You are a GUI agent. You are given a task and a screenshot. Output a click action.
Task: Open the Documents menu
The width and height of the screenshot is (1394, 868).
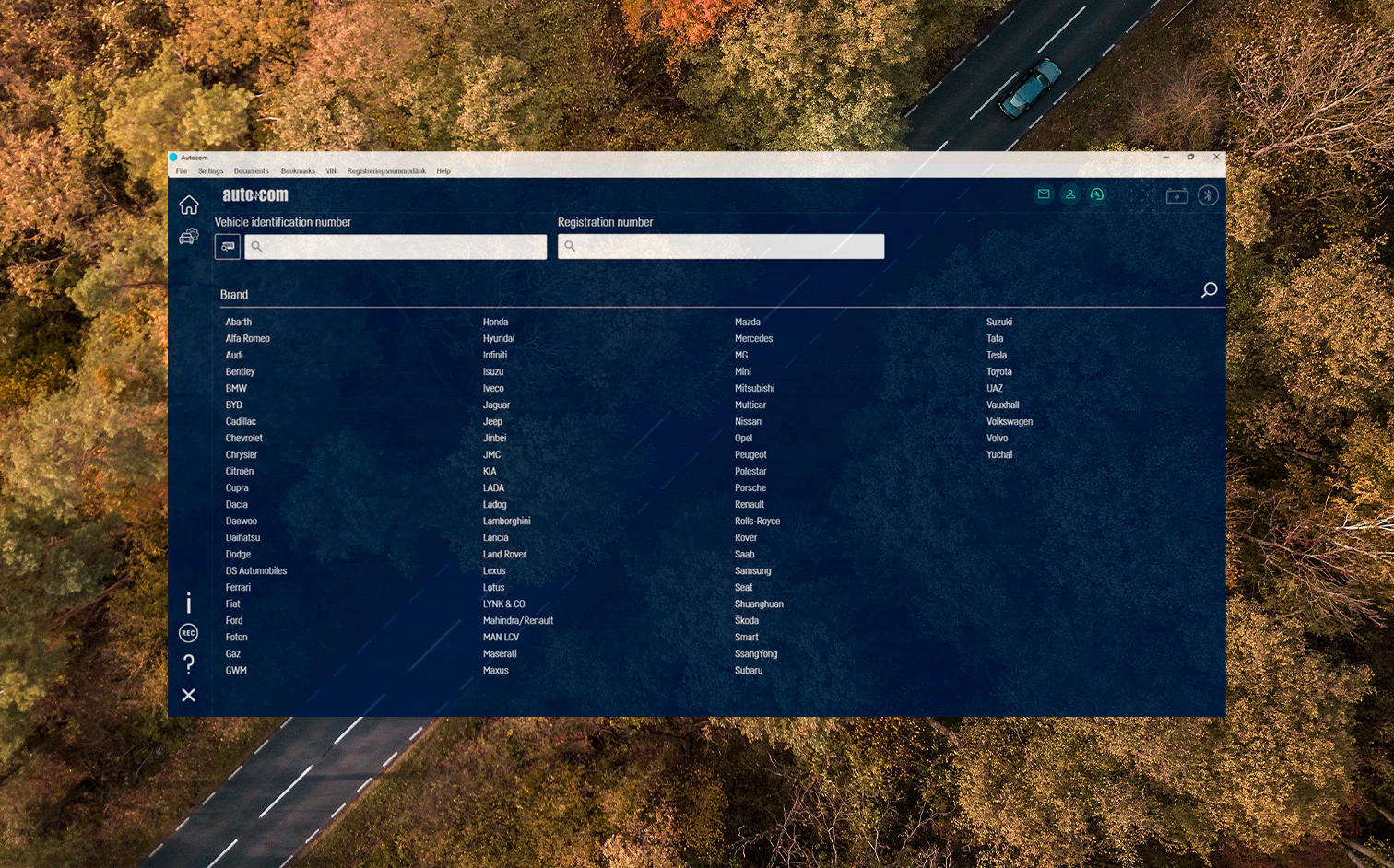tap(251, 171)
